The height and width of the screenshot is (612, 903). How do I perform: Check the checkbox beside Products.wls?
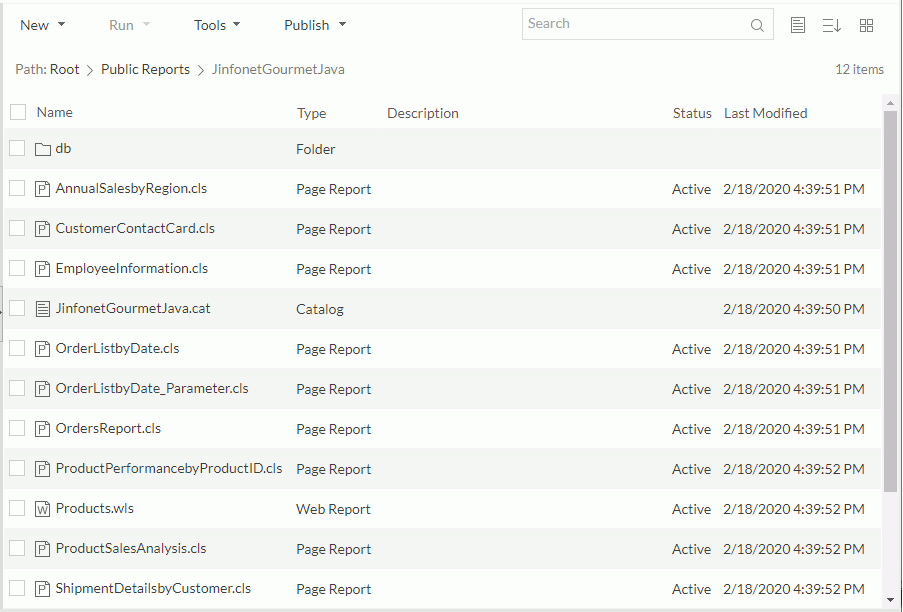click(16, 508)
